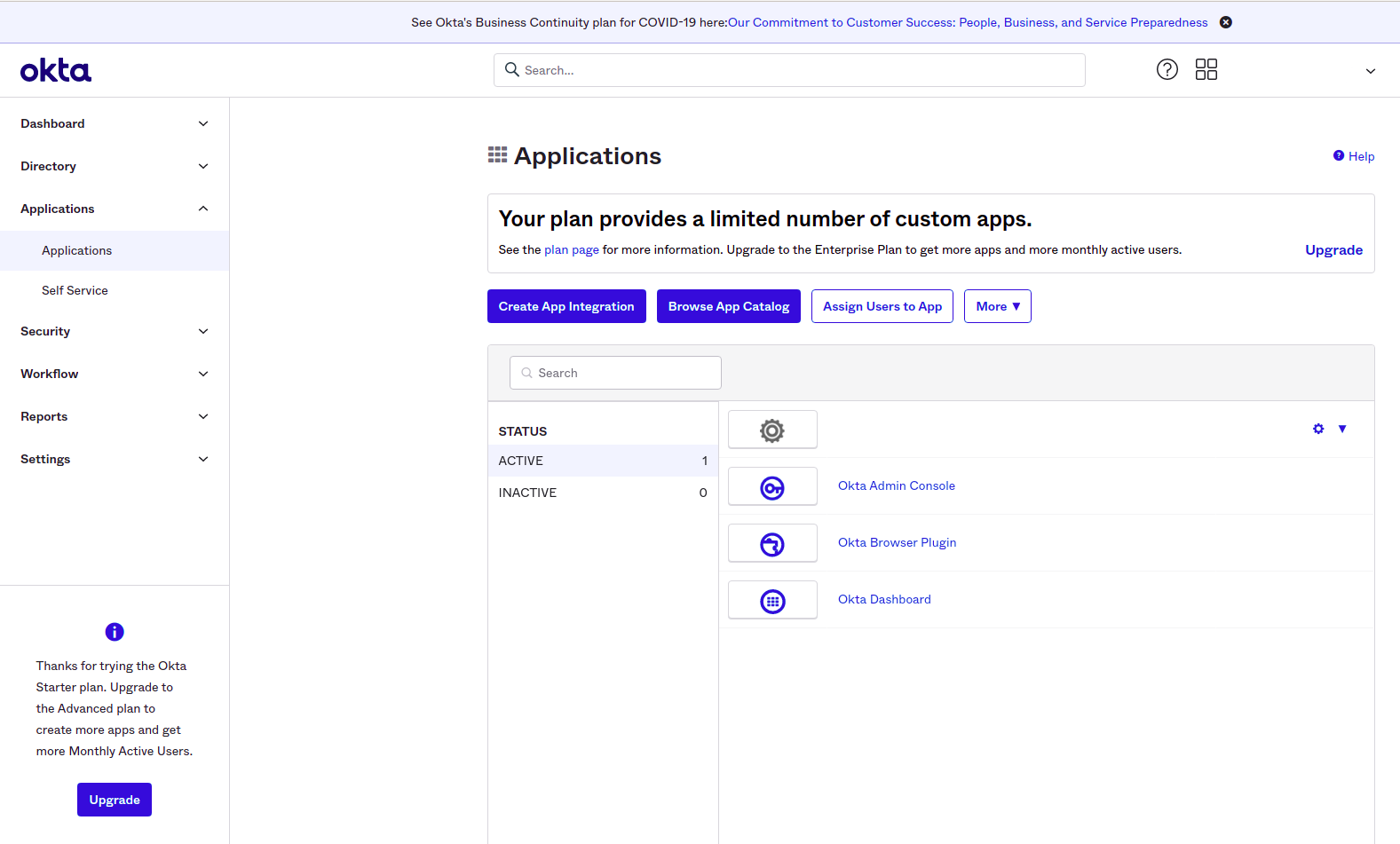Open Okta Admin Console link
Viewport: 1400px width, 844px height.
coord(897,486)
